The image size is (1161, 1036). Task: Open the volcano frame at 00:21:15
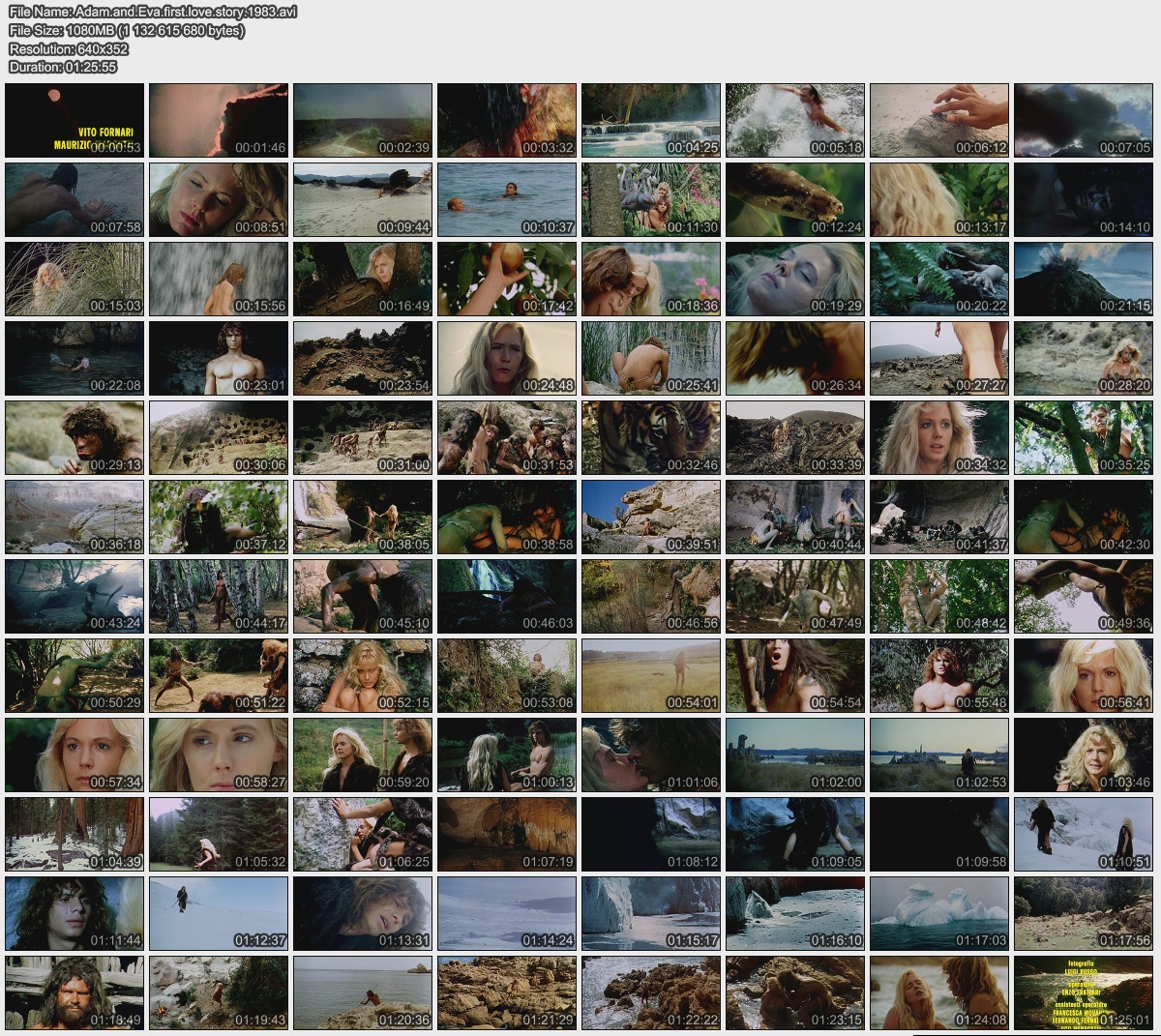(x=1084, y=279)
